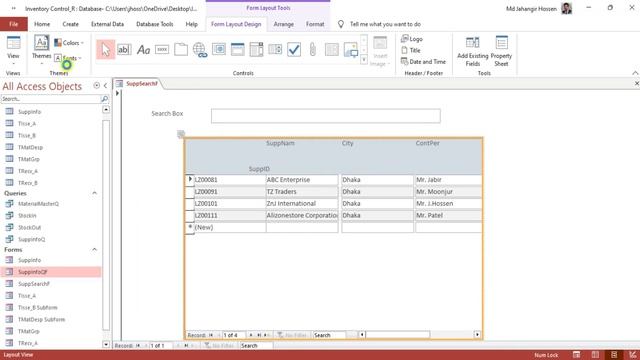640x360 pixels.
Task: Collapse the navigation pane shutter
Action: [105, 85]
